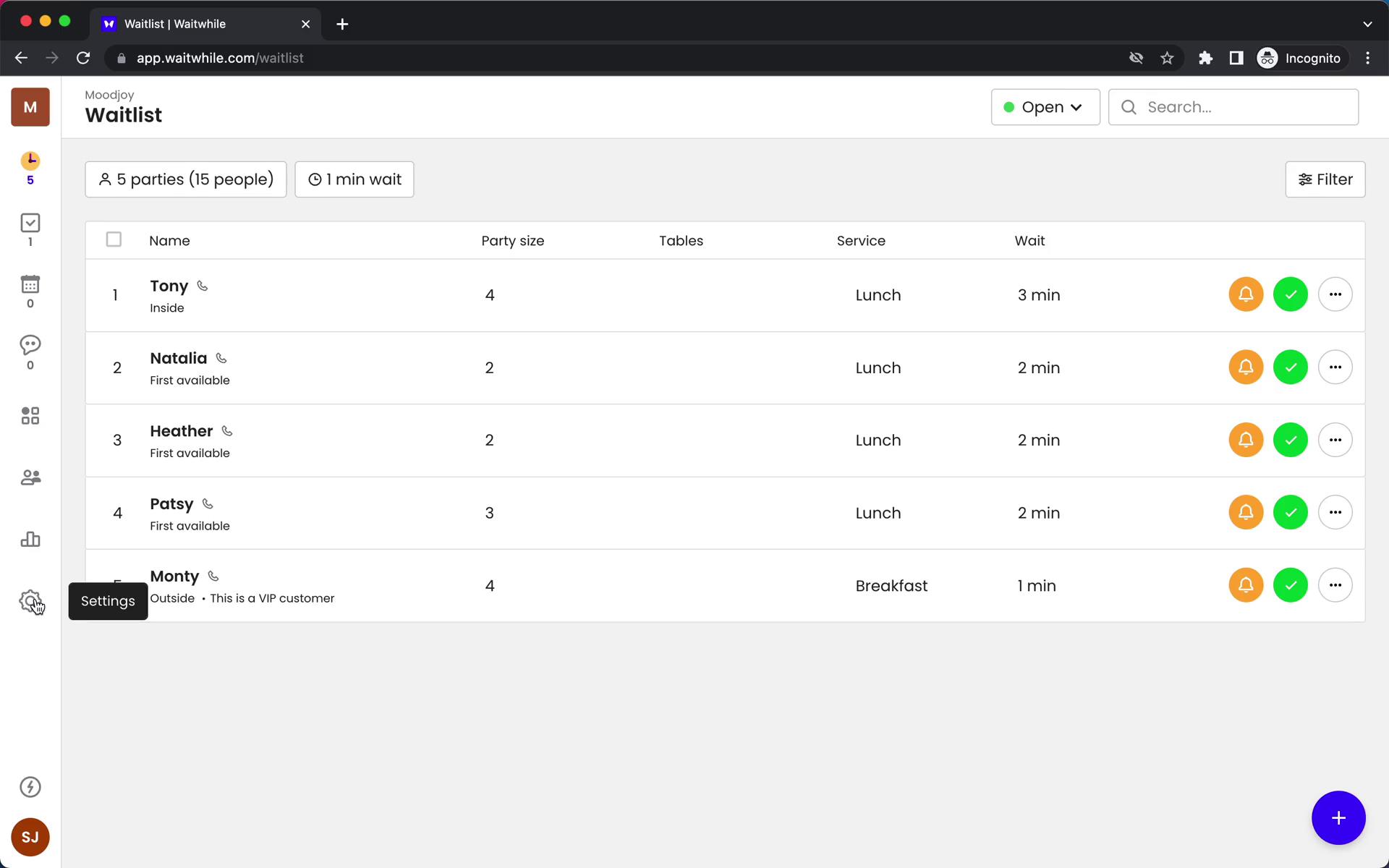Click the 1 min wait button

point(354,179)
